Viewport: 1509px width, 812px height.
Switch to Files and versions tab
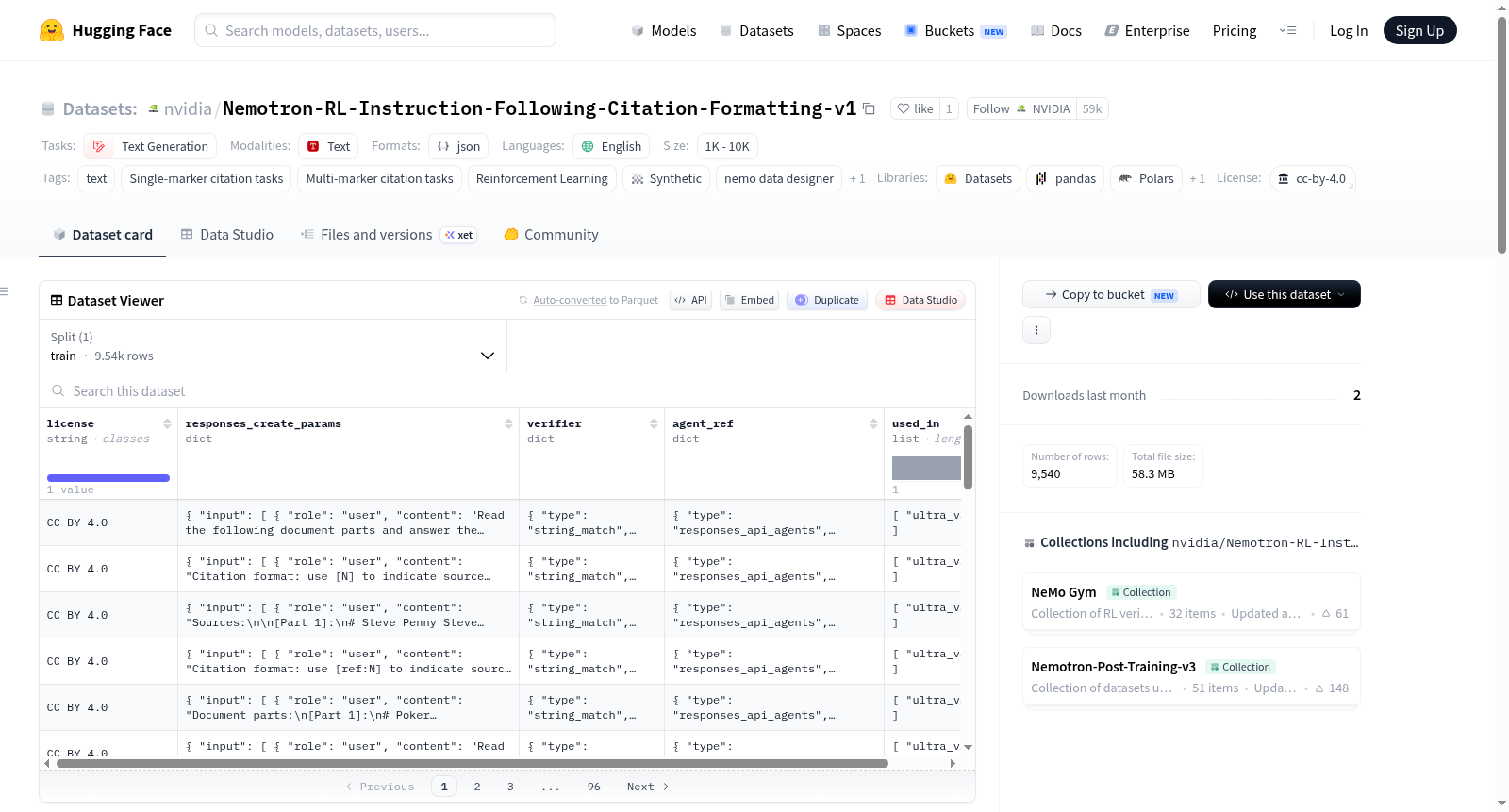[388, 235]
